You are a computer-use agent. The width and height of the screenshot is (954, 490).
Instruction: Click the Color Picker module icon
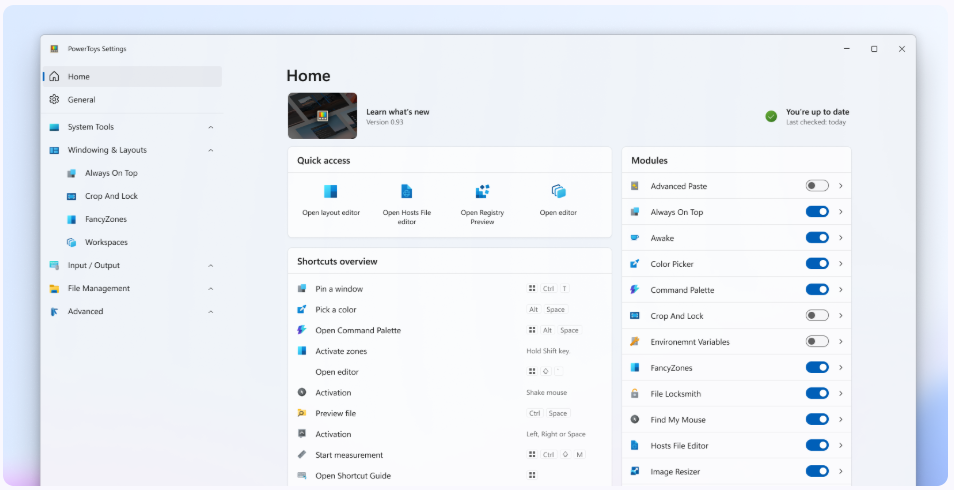tap(635, 264)
